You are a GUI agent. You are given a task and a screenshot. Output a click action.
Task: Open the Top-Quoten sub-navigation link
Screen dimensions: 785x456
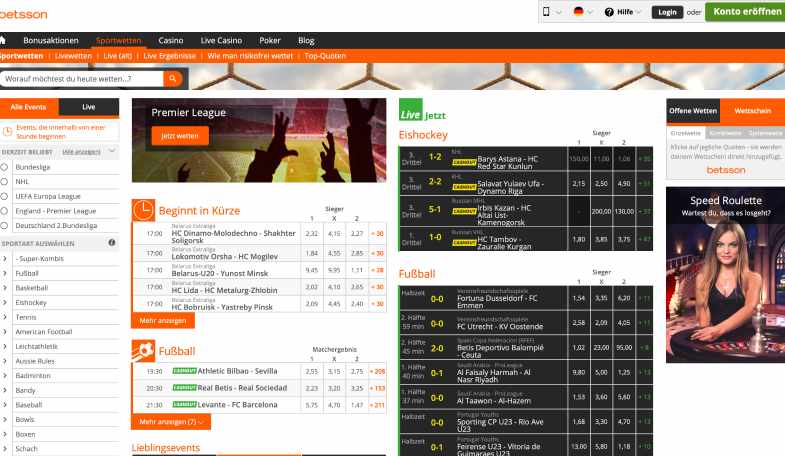(325, 56)
